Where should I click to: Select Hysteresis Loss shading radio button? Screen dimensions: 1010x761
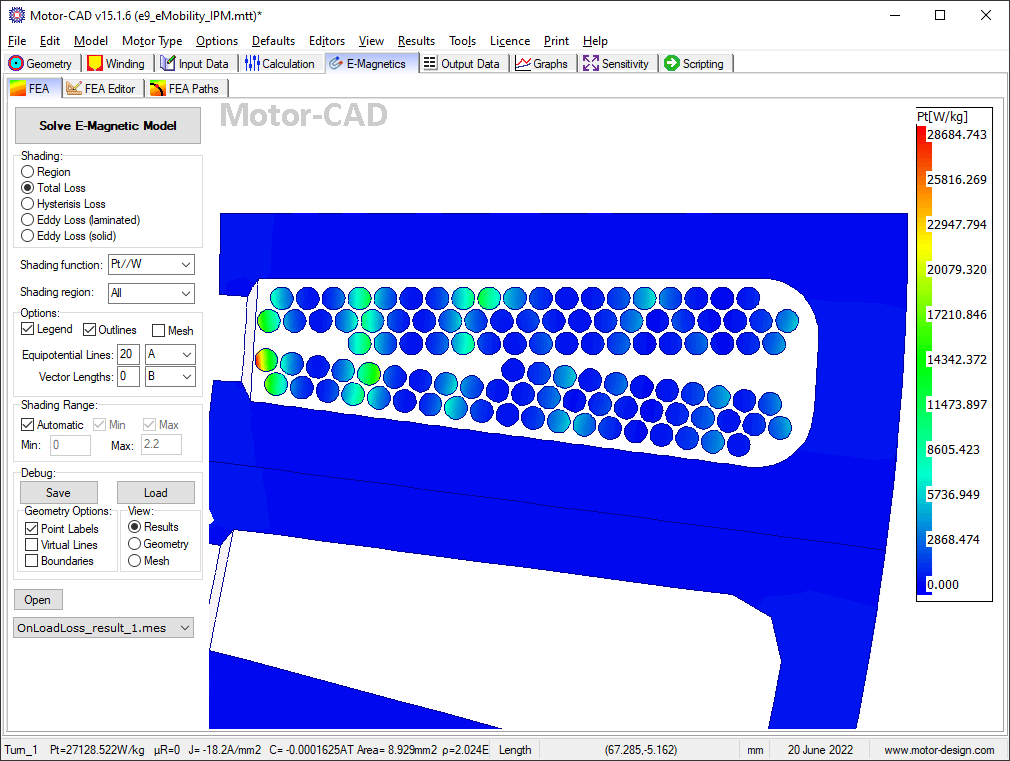coord(28,204)
